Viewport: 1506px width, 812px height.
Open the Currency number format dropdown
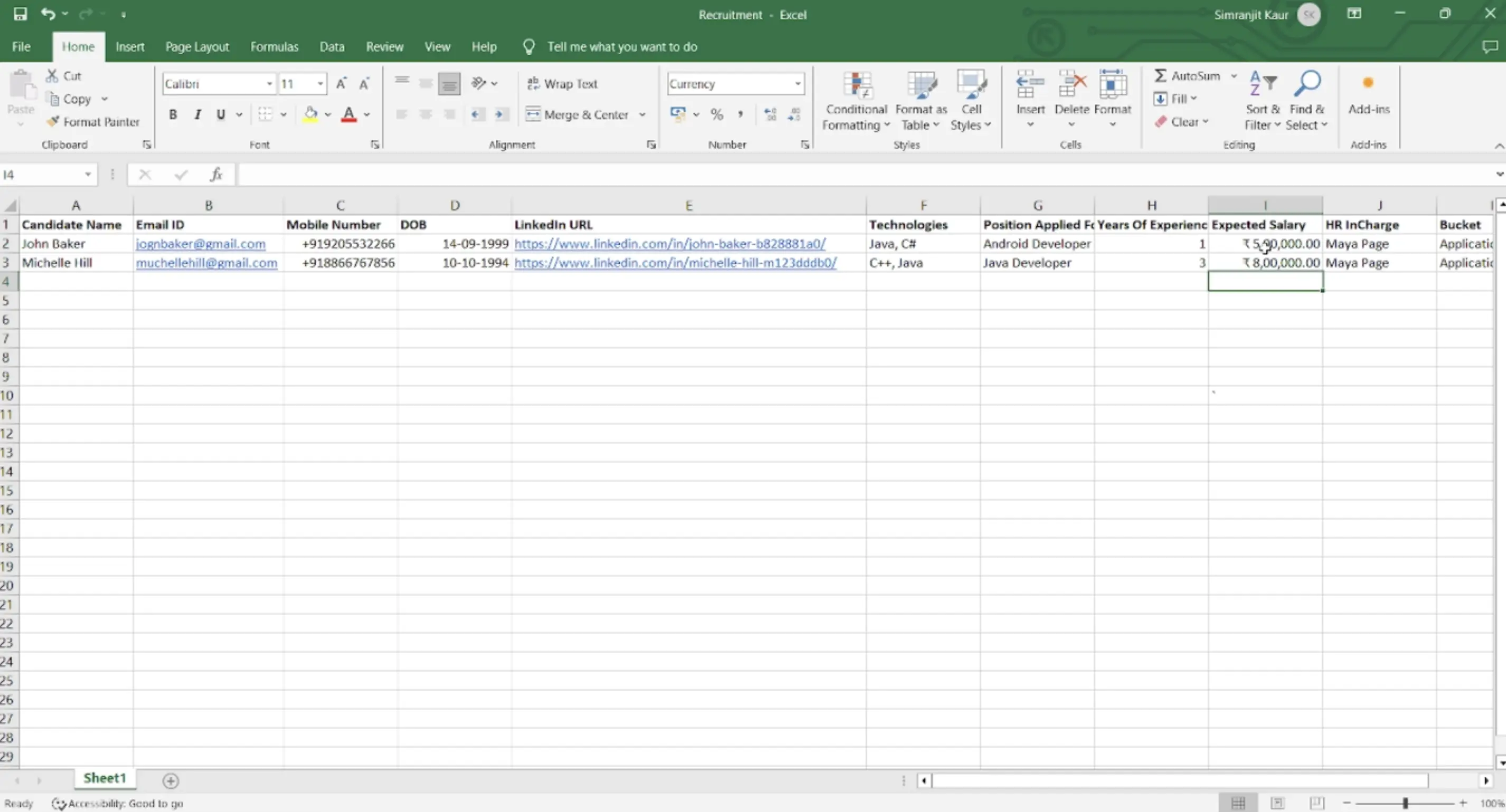(797, 83)
